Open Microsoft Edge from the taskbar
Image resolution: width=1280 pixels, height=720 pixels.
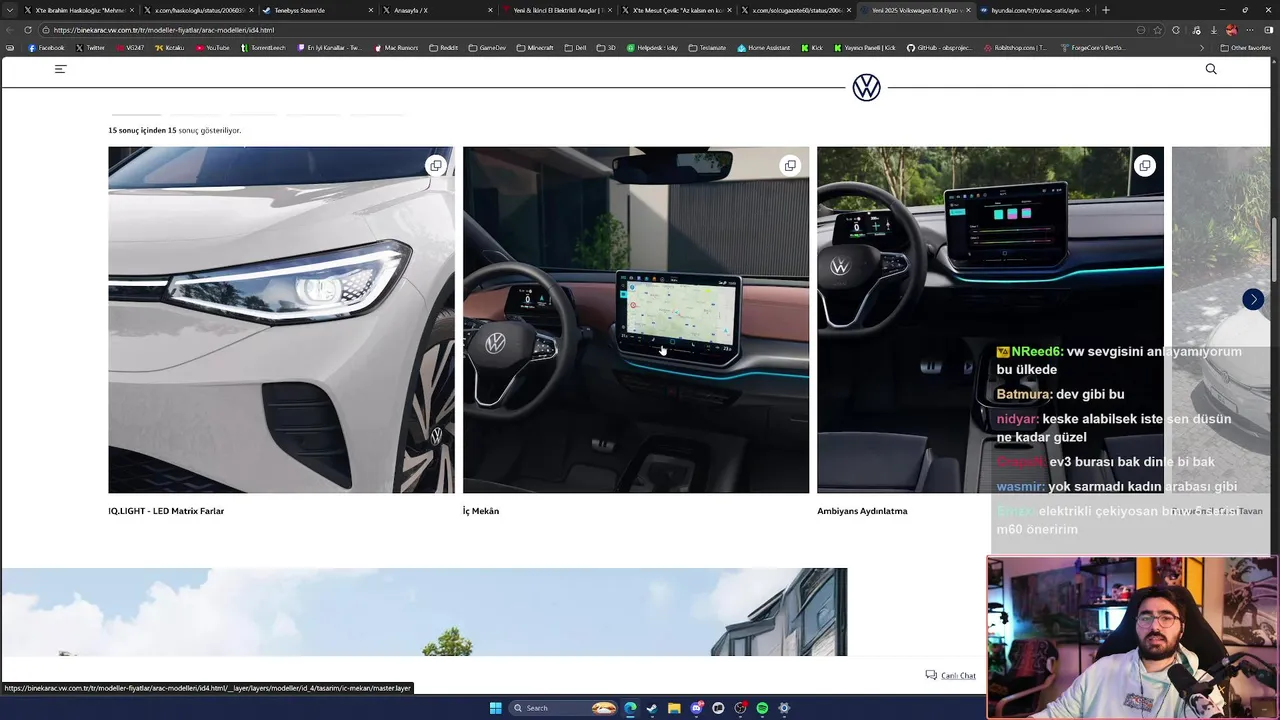click(x=630, y=708)
